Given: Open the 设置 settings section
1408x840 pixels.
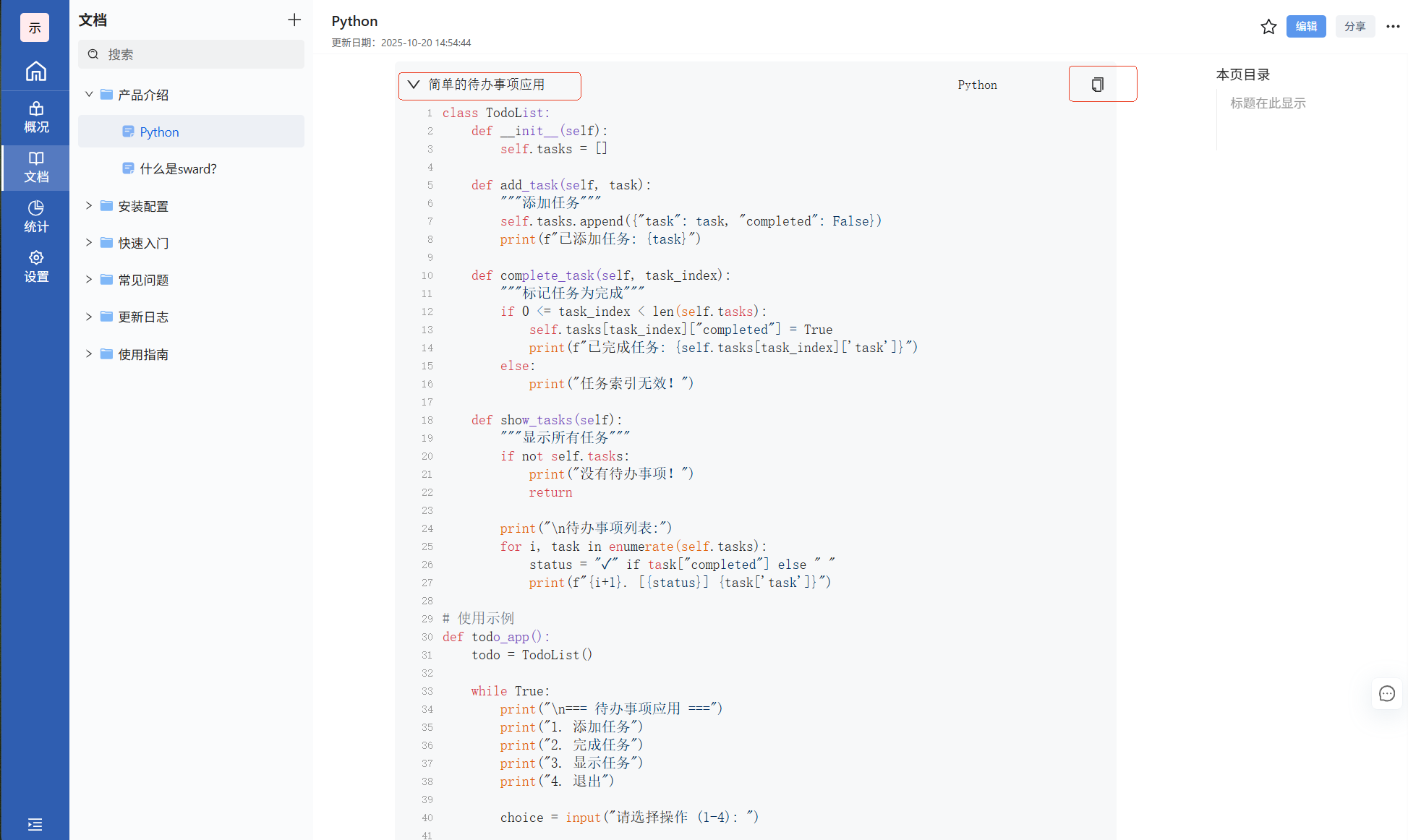Looking at the screenshot, I should (35, 266).
